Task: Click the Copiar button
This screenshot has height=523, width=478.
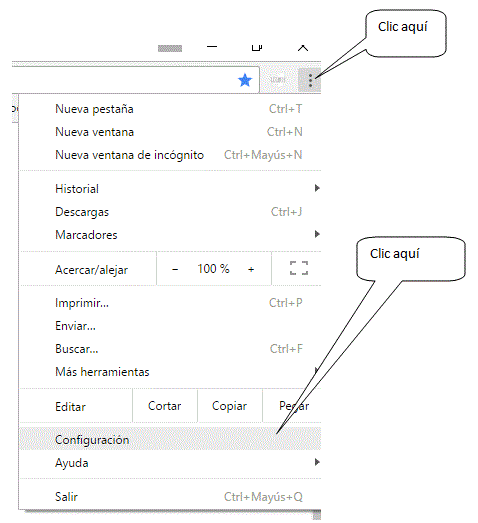Action: [229, 406]
